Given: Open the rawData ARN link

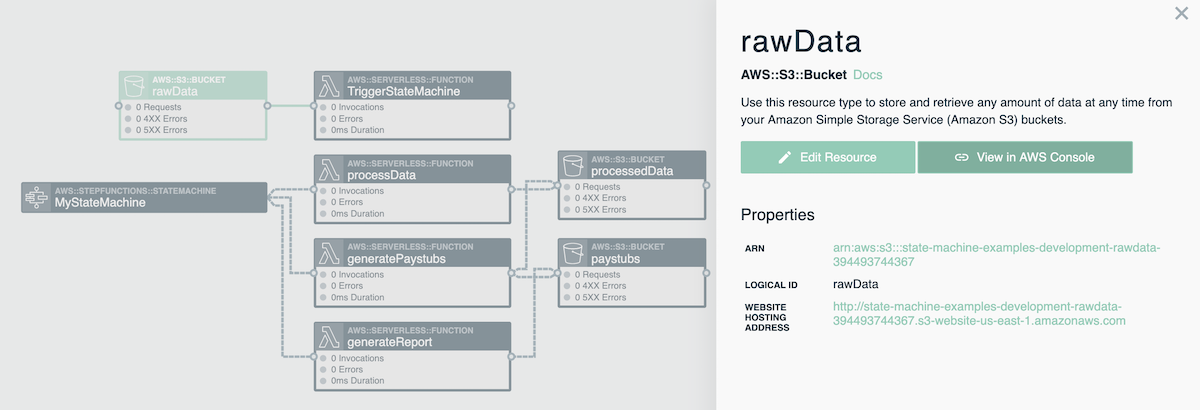Looking at the screenshot, I should coord(996,254).
